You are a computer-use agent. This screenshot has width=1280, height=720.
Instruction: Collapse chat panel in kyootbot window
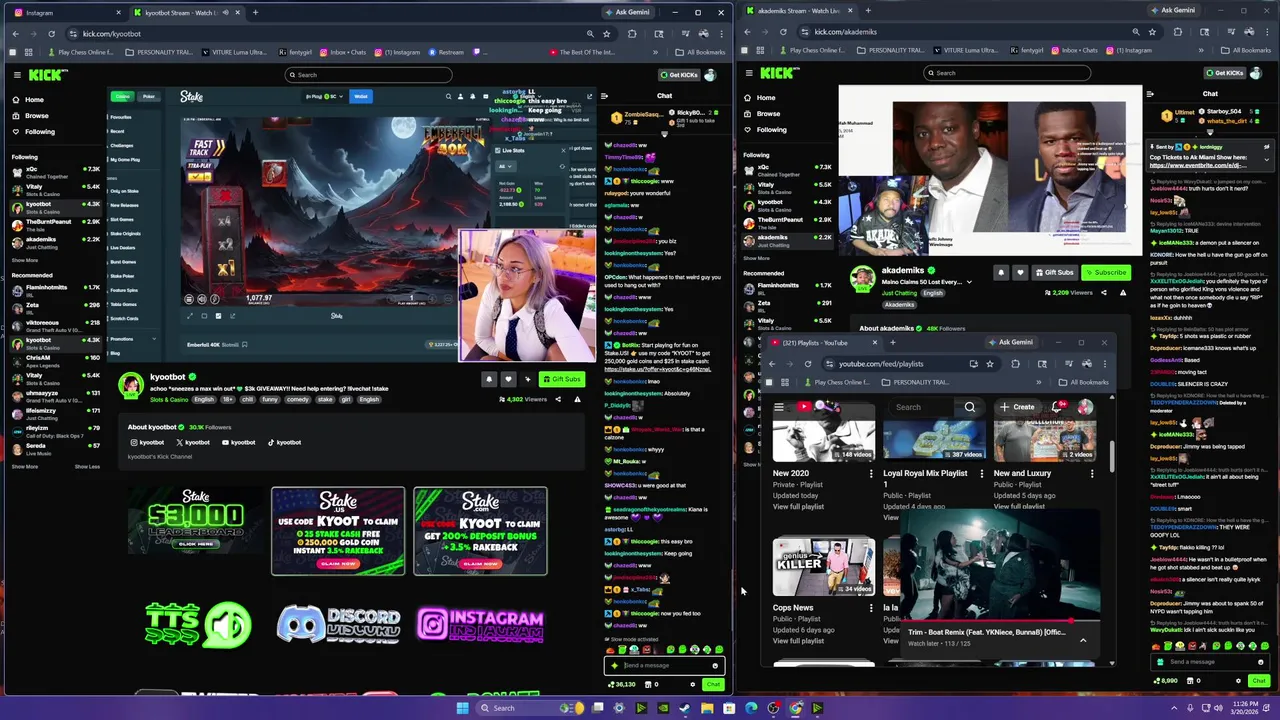coord(604,96)
